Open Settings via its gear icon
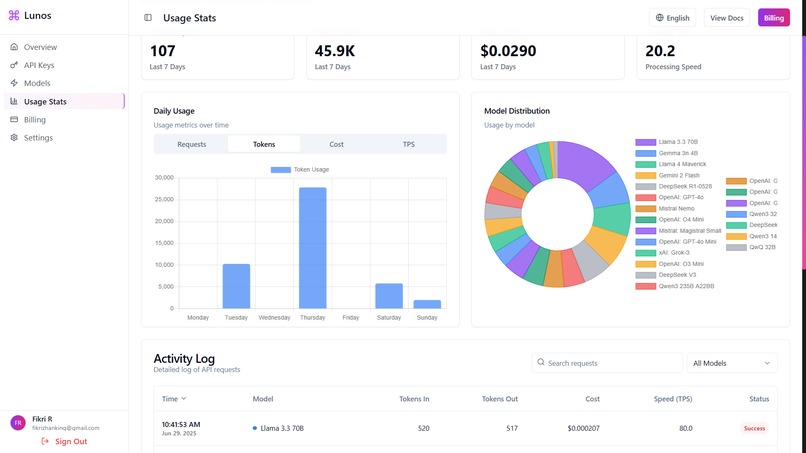806x453 pixels. click(x=14, y=137)
